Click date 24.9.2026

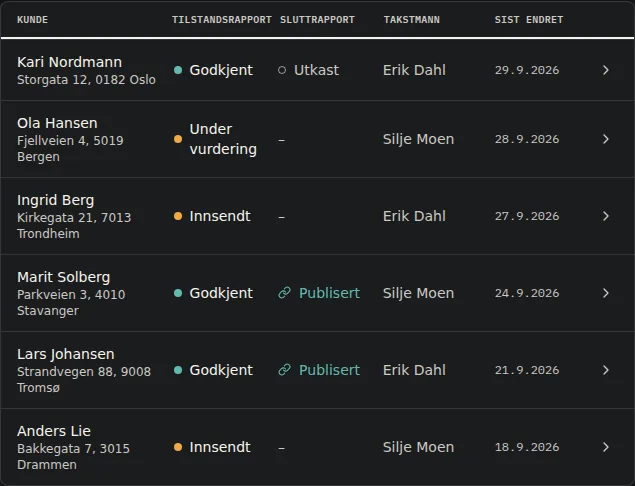coord(527,293)
